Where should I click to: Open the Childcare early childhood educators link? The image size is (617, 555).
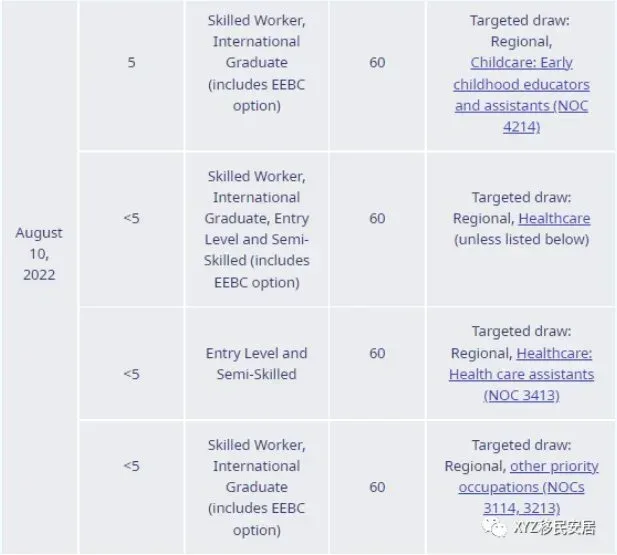click(521, 95)
